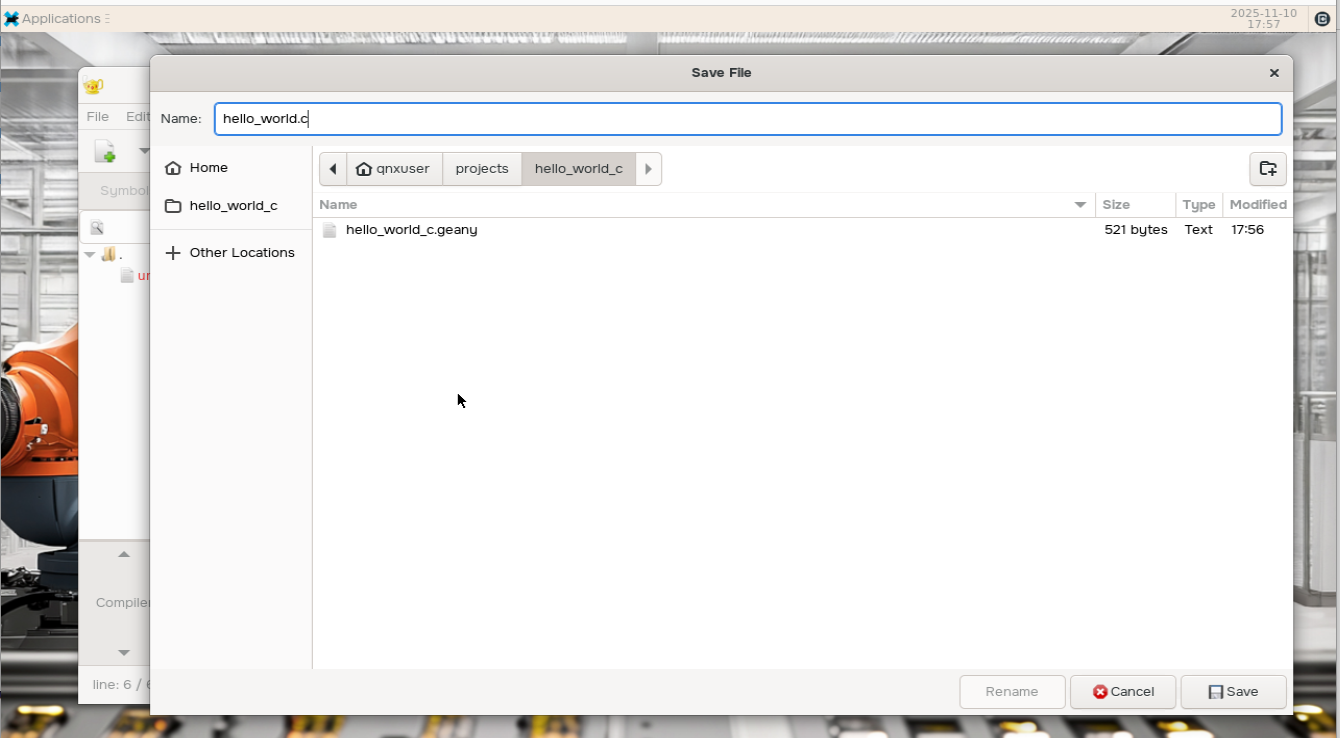Open Geany's File menu
Screen dimensions: 1340x738
98,117
